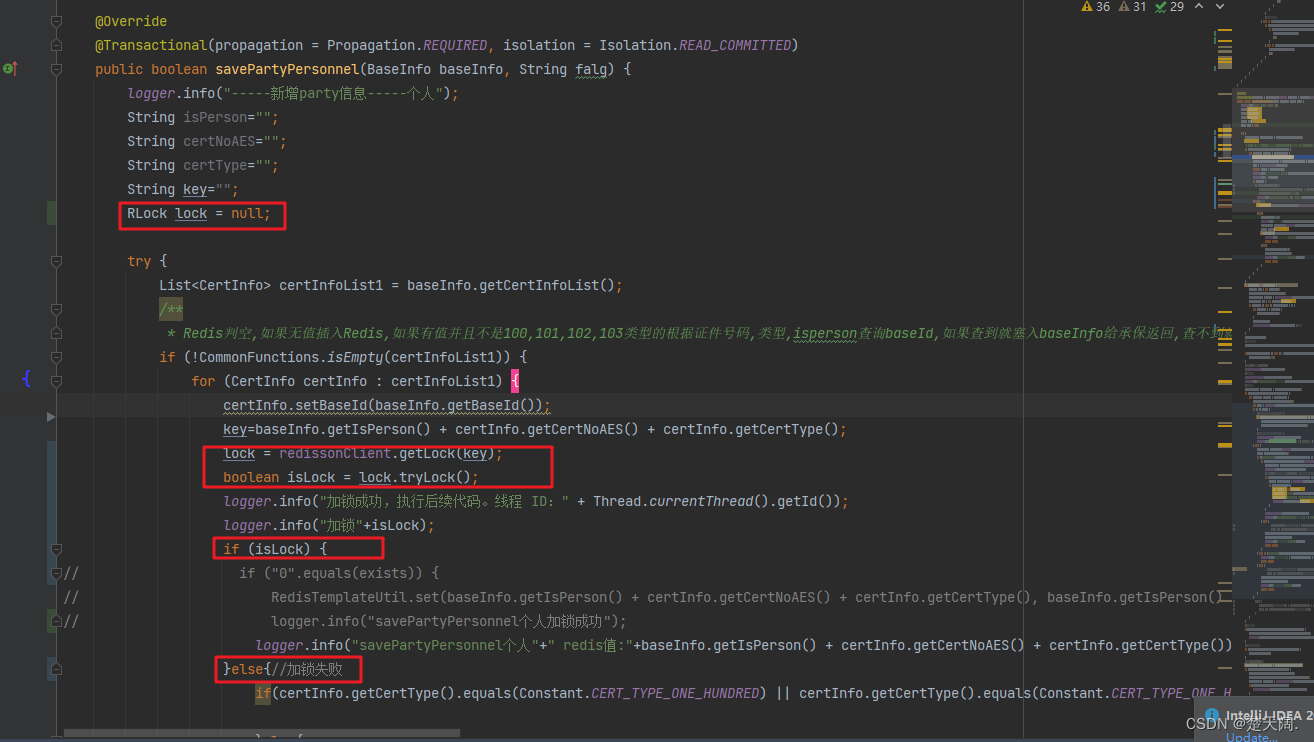The height and width of the screenshot is (742, 1314).
Task: Click the "@Transactional" annotation
Action: click(151, 45)
